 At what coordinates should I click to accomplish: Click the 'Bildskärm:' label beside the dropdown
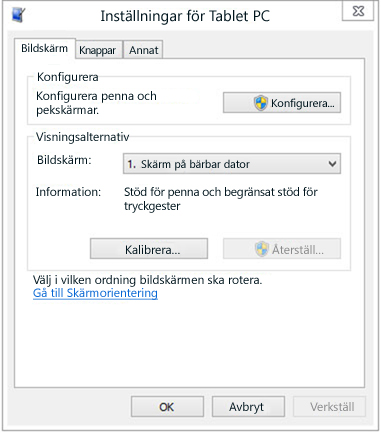[64, 160]
